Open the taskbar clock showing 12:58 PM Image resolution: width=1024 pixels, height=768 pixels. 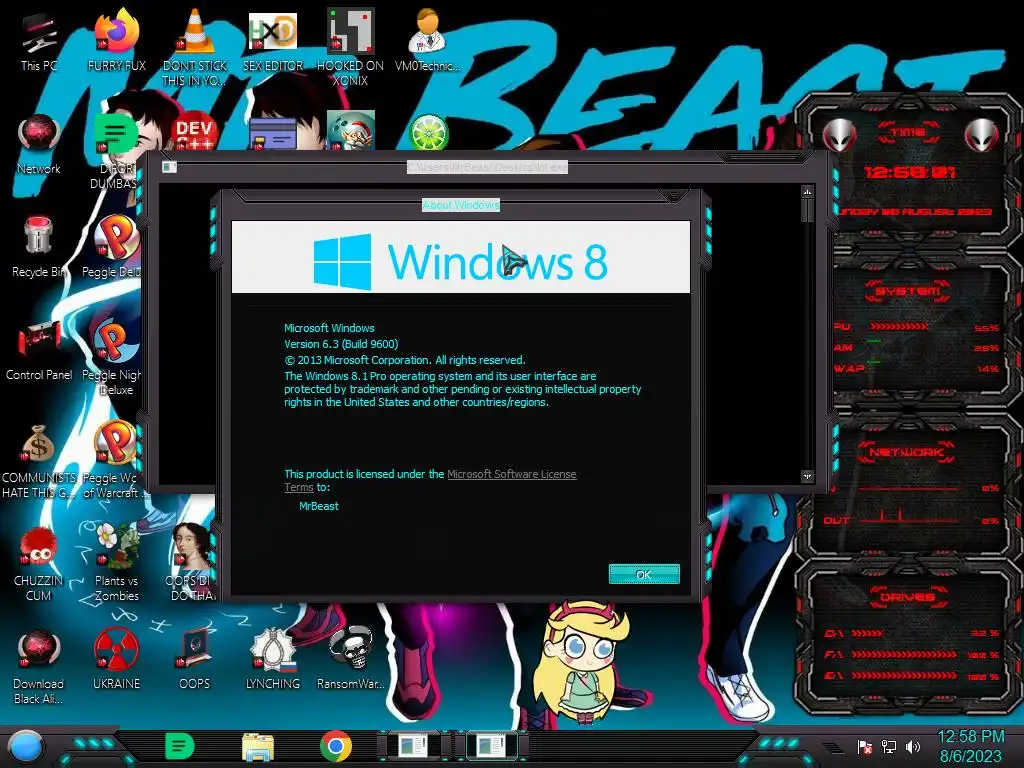(970, 746)
